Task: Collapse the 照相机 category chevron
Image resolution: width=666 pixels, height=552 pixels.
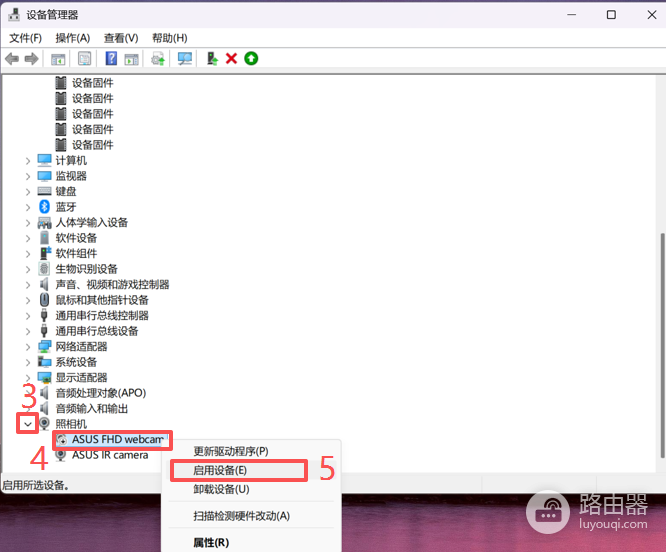Action: pos(28,424)
